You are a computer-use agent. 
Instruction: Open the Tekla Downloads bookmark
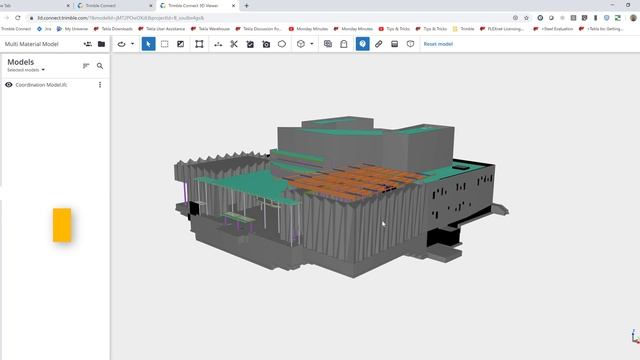coord(113,29)
